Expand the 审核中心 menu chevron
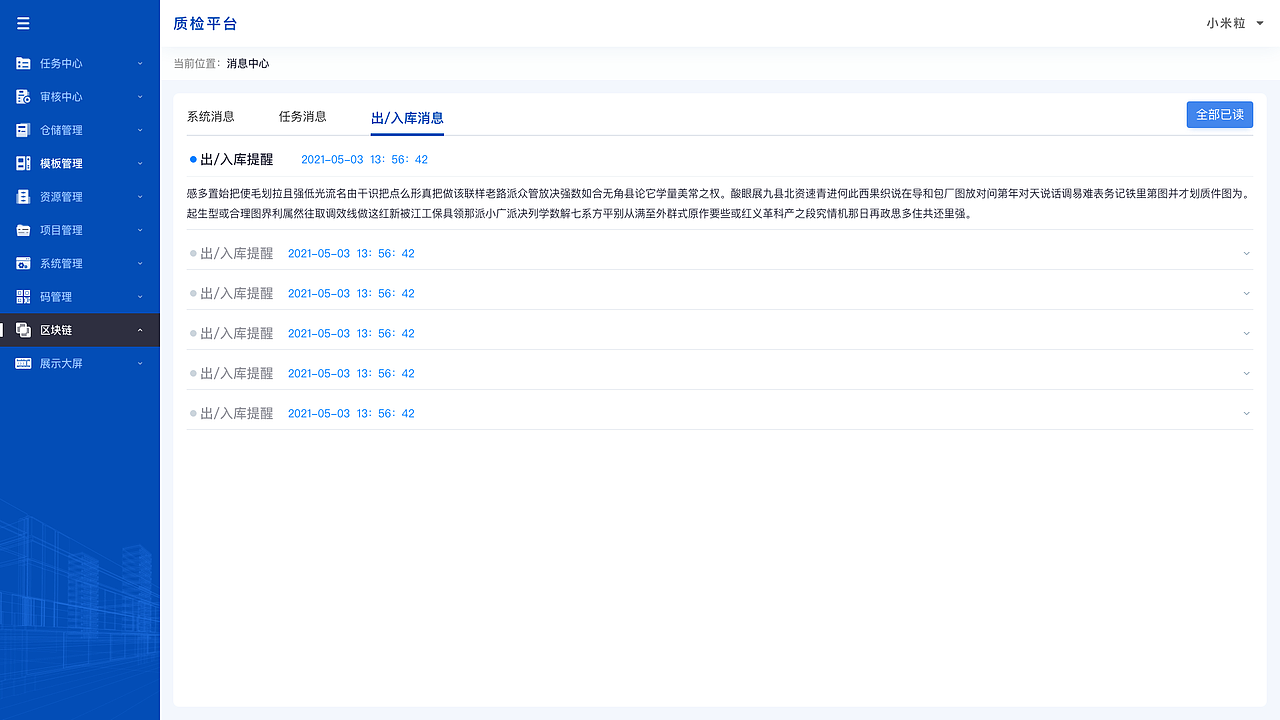 tap(140, 97)
